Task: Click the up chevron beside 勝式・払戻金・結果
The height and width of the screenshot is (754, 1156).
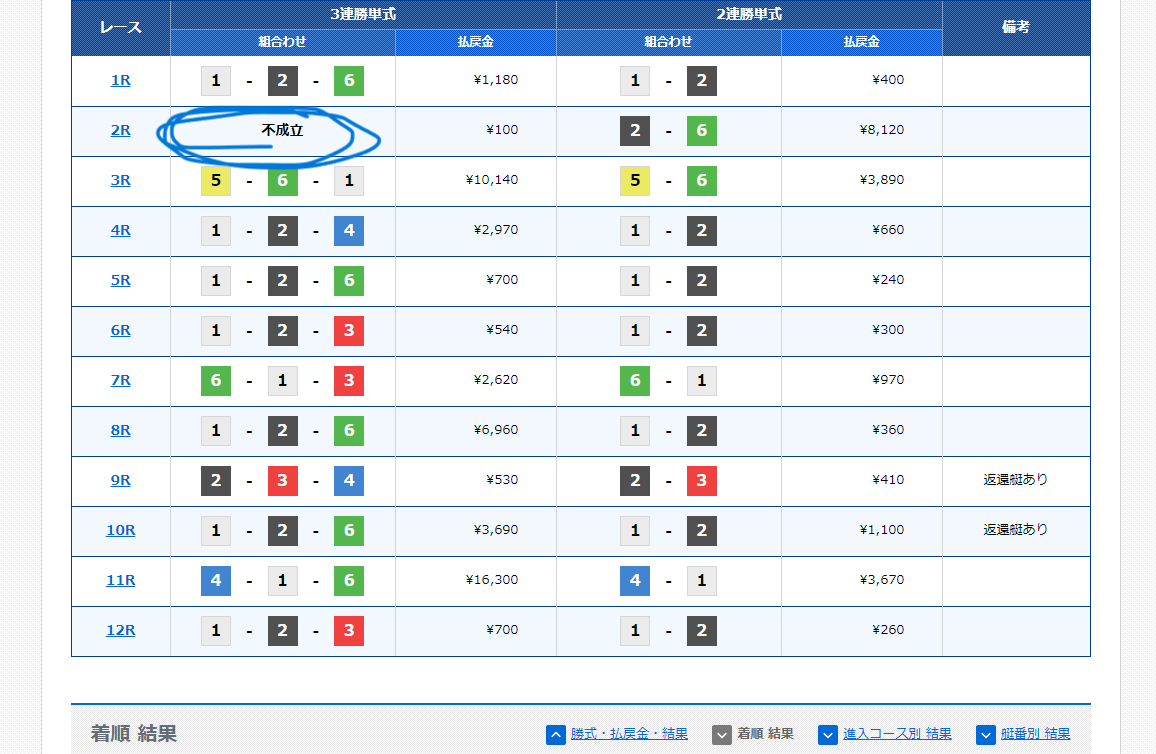Action: pos(556,734)
